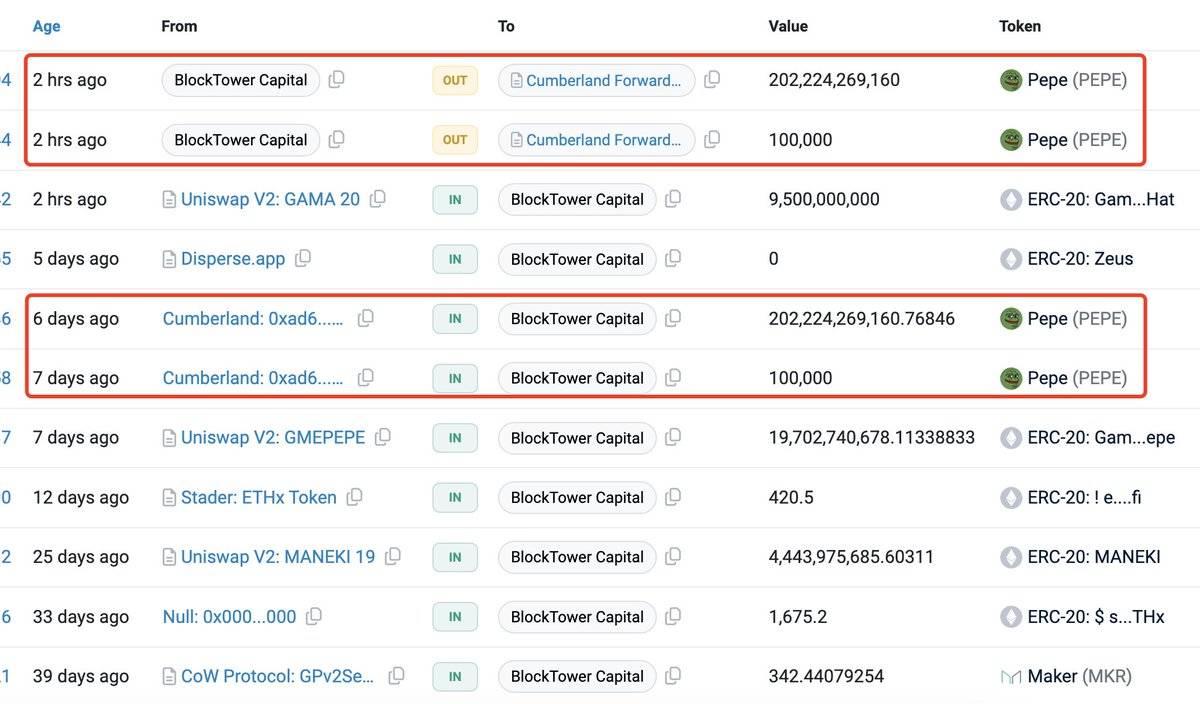Copy Uniswap V2: MANEKI 19 address
1200x704 pixels.
click(x=393, y=556)
